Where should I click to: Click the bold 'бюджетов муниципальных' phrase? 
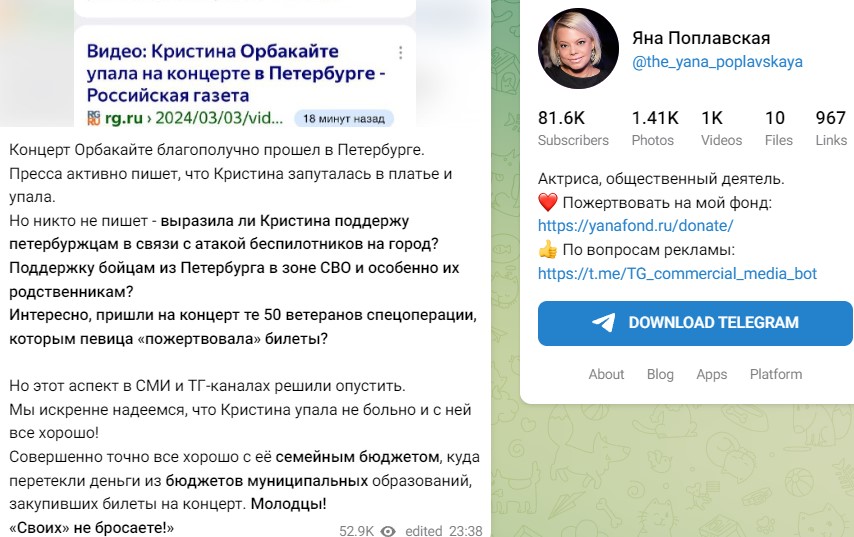pos(267,481)
